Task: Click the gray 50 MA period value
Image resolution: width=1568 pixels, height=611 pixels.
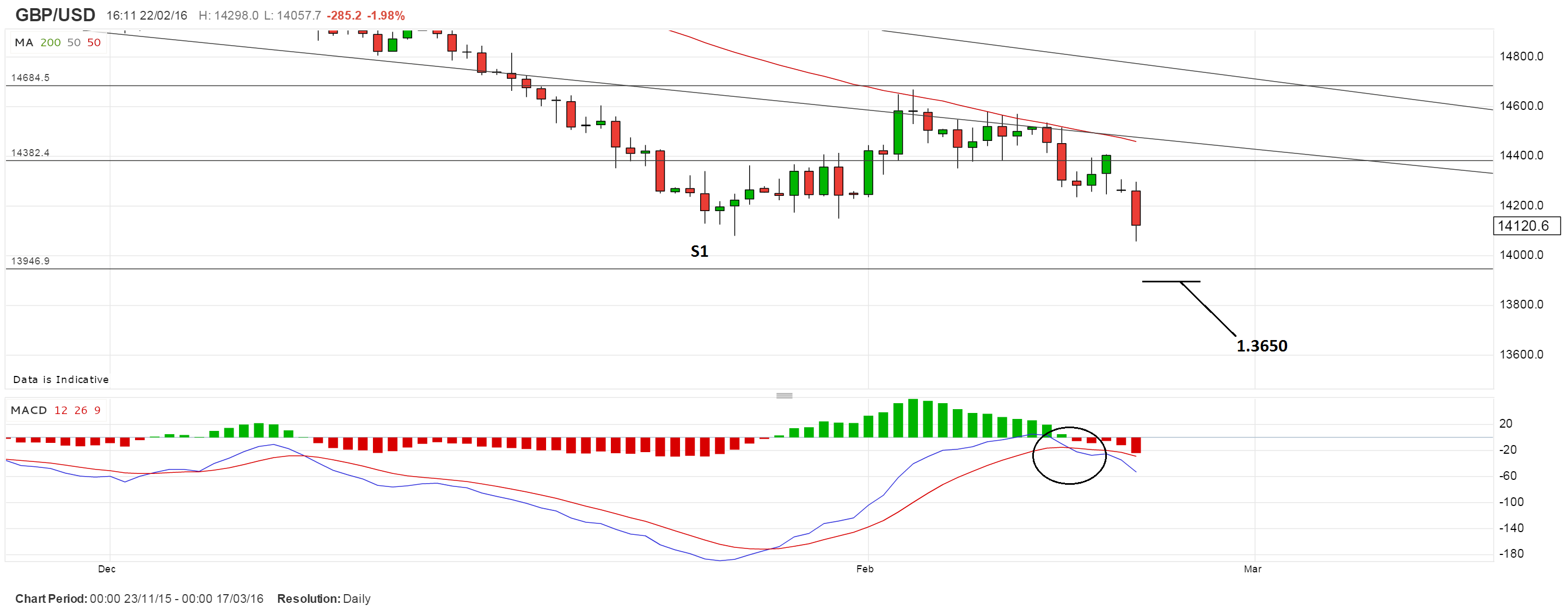Action: coord(73,42)
